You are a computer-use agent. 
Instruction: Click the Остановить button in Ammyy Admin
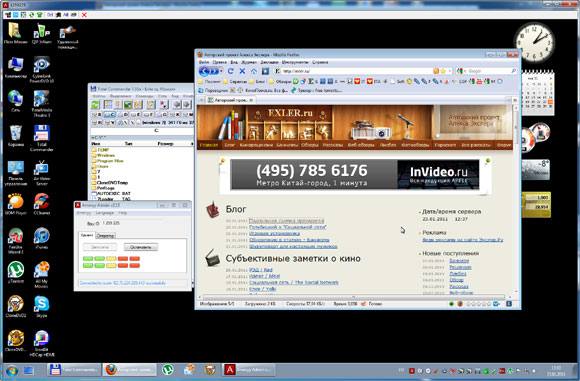141,247
